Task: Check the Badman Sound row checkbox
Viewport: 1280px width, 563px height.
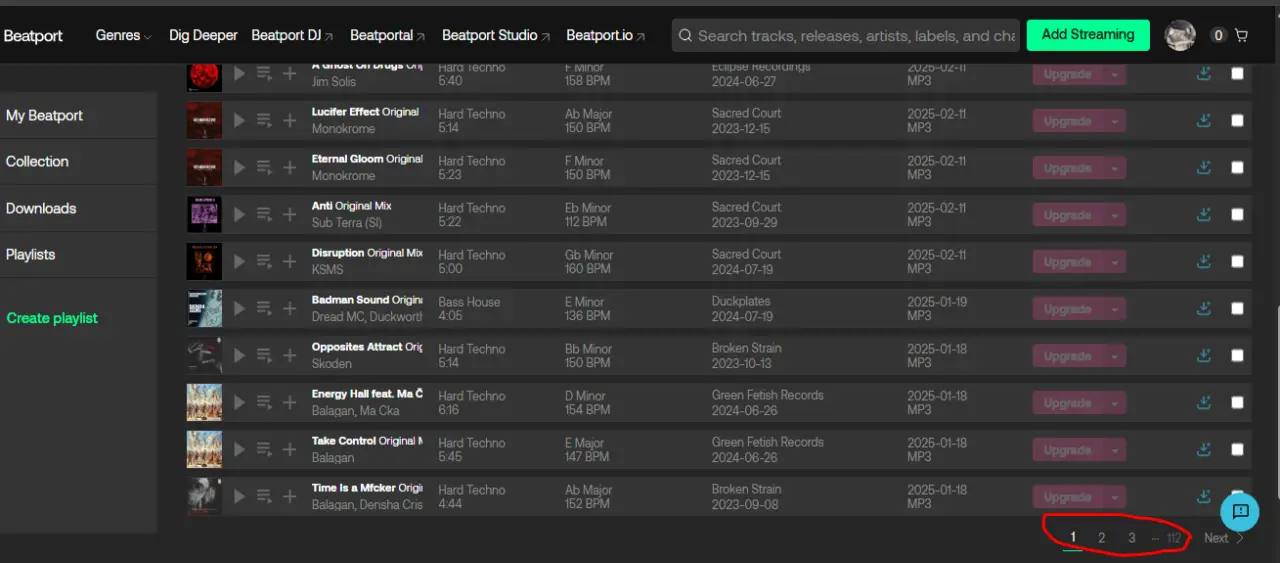Action: 1237,308
